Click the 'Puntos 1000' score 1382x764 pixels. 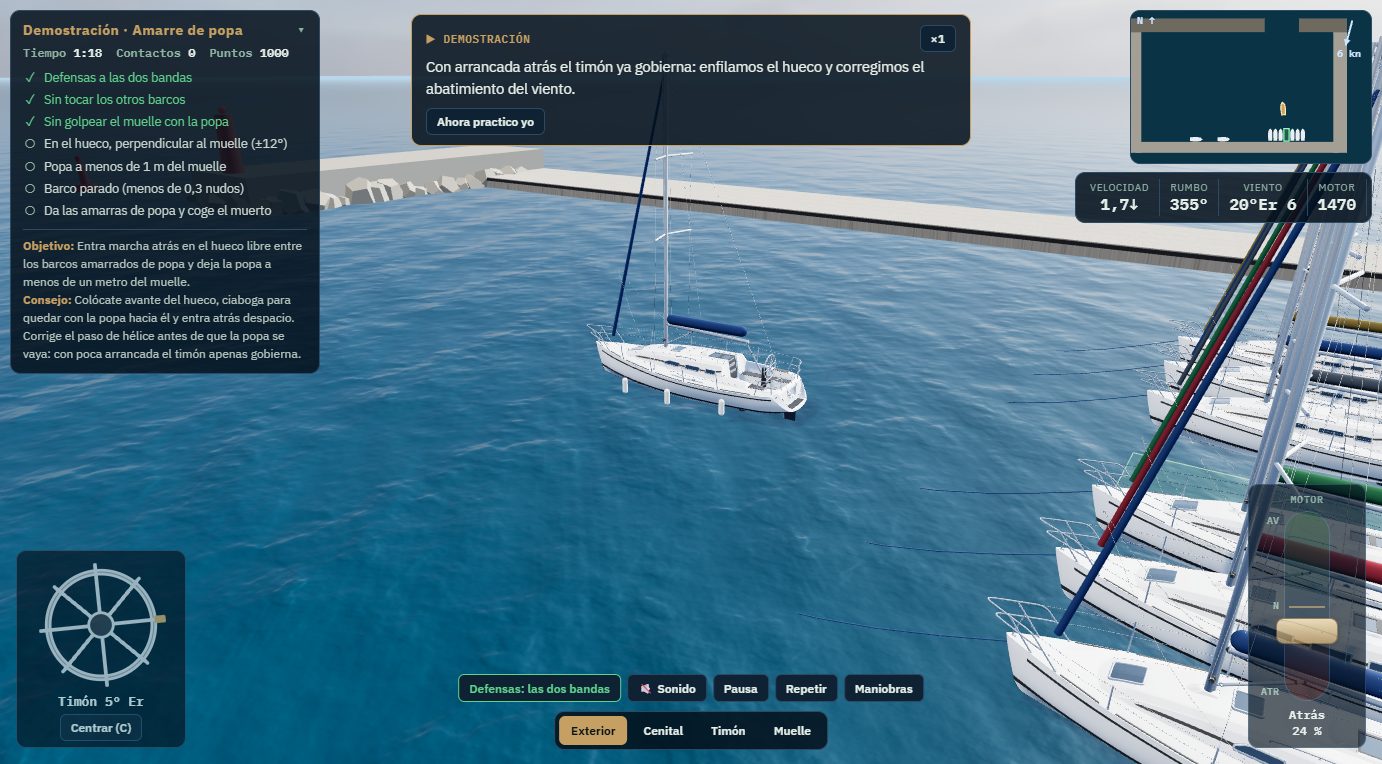(x=249, y=53)
